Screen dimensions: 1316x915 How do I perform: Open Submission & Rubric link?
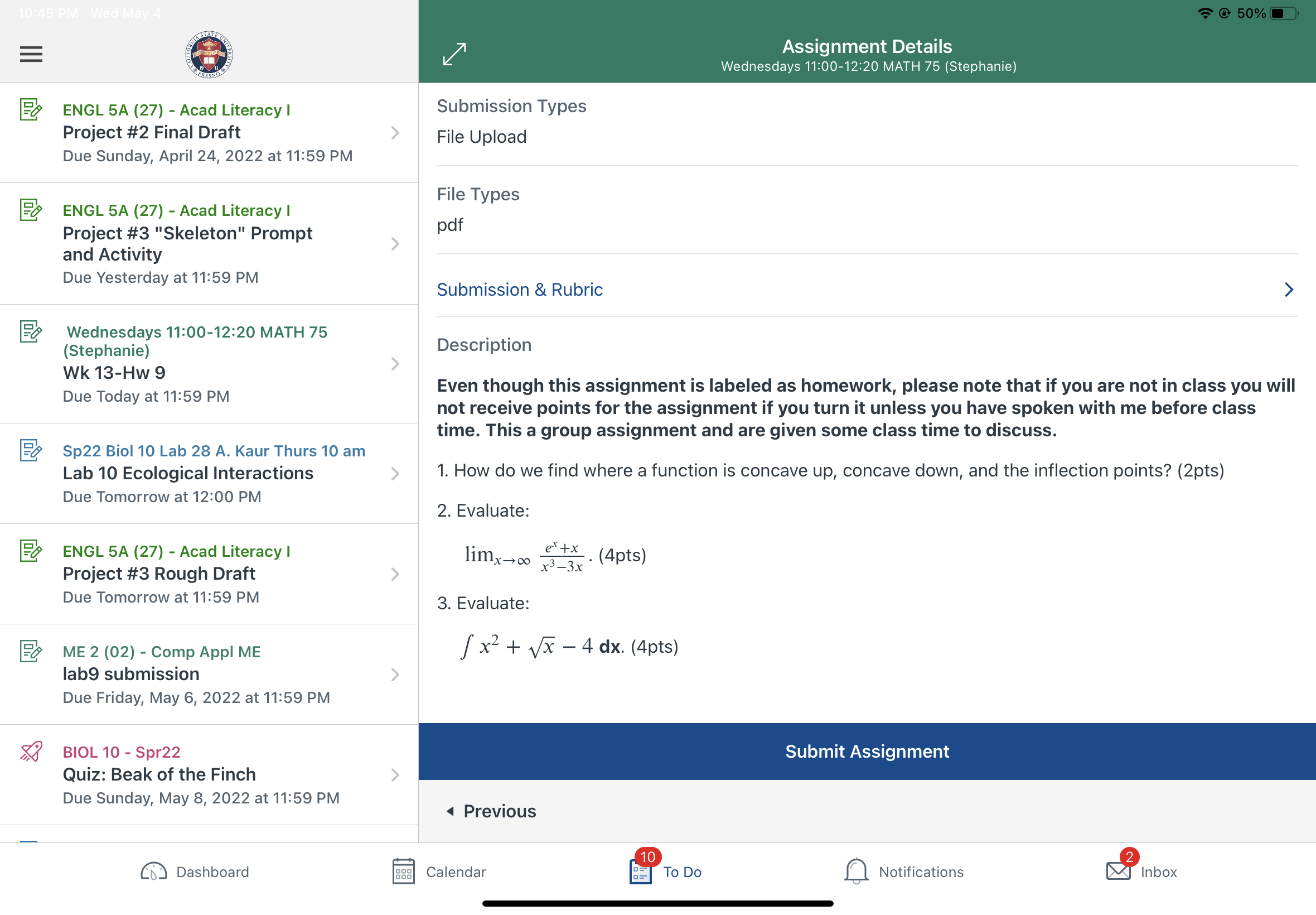pyautogui.click(x=520, y=290)
